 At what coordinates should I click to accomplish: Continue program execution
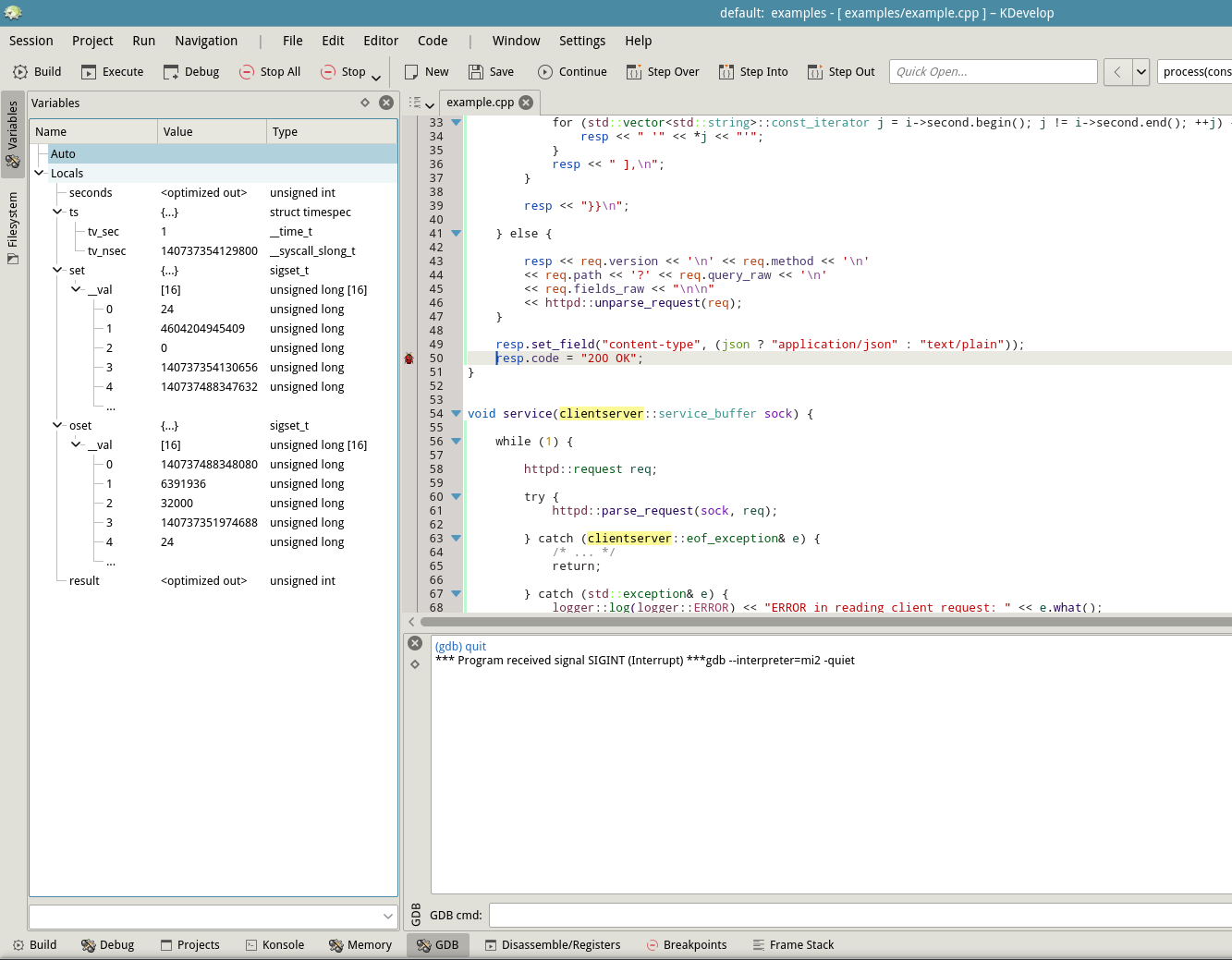(572, 72)
